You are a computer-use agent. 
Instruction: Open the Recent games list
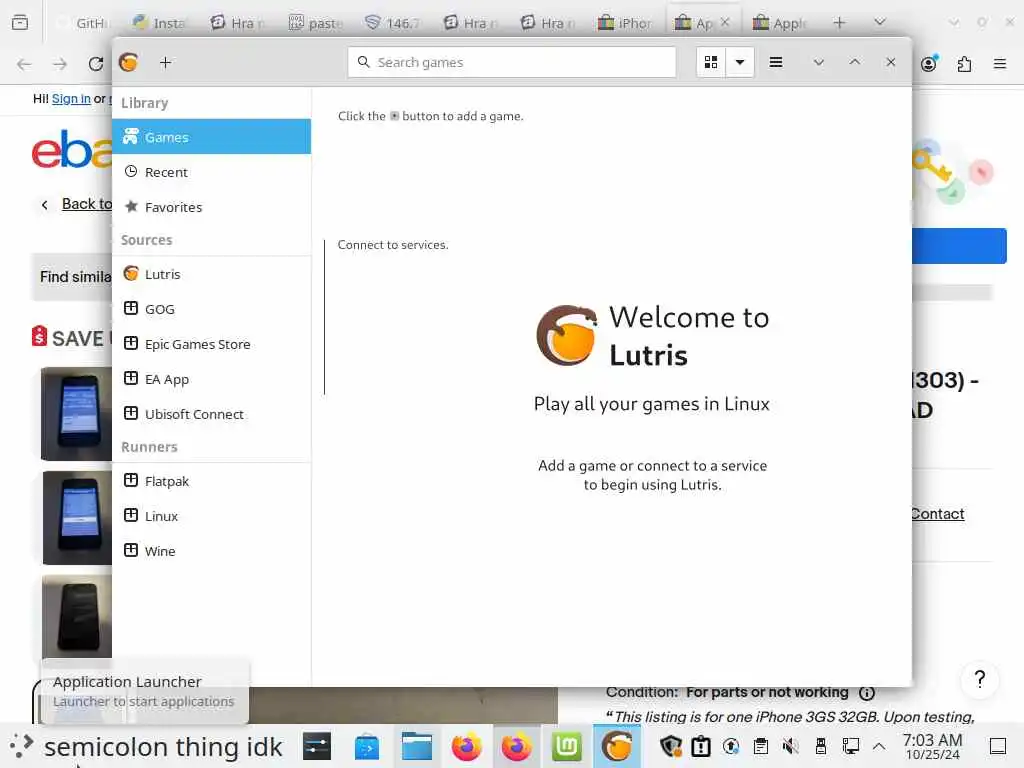(x=212, y=172)
